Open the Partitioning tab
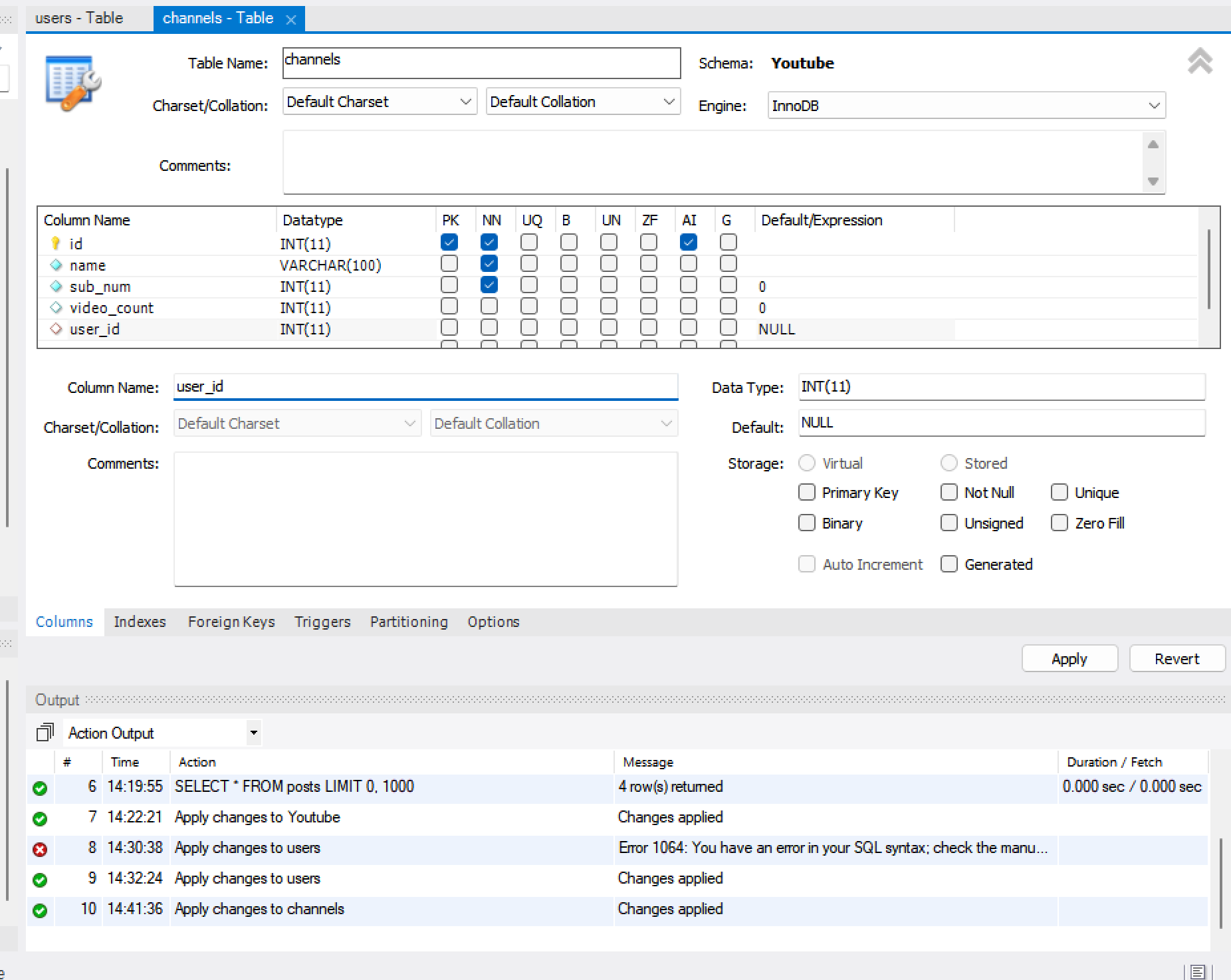Screen dimensions: 1231x980 pyautogui.click(x=409, y=622)
